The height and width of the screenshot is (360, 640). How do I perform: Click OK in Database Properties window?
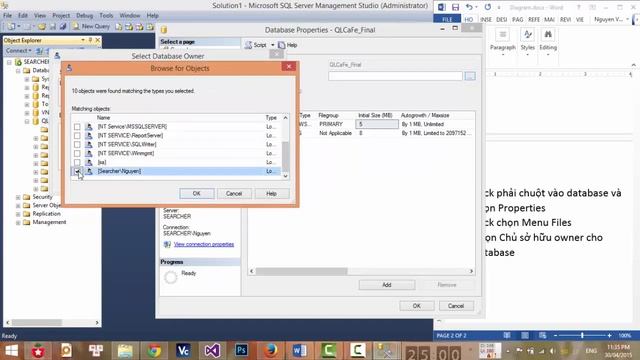pos(416,306)
